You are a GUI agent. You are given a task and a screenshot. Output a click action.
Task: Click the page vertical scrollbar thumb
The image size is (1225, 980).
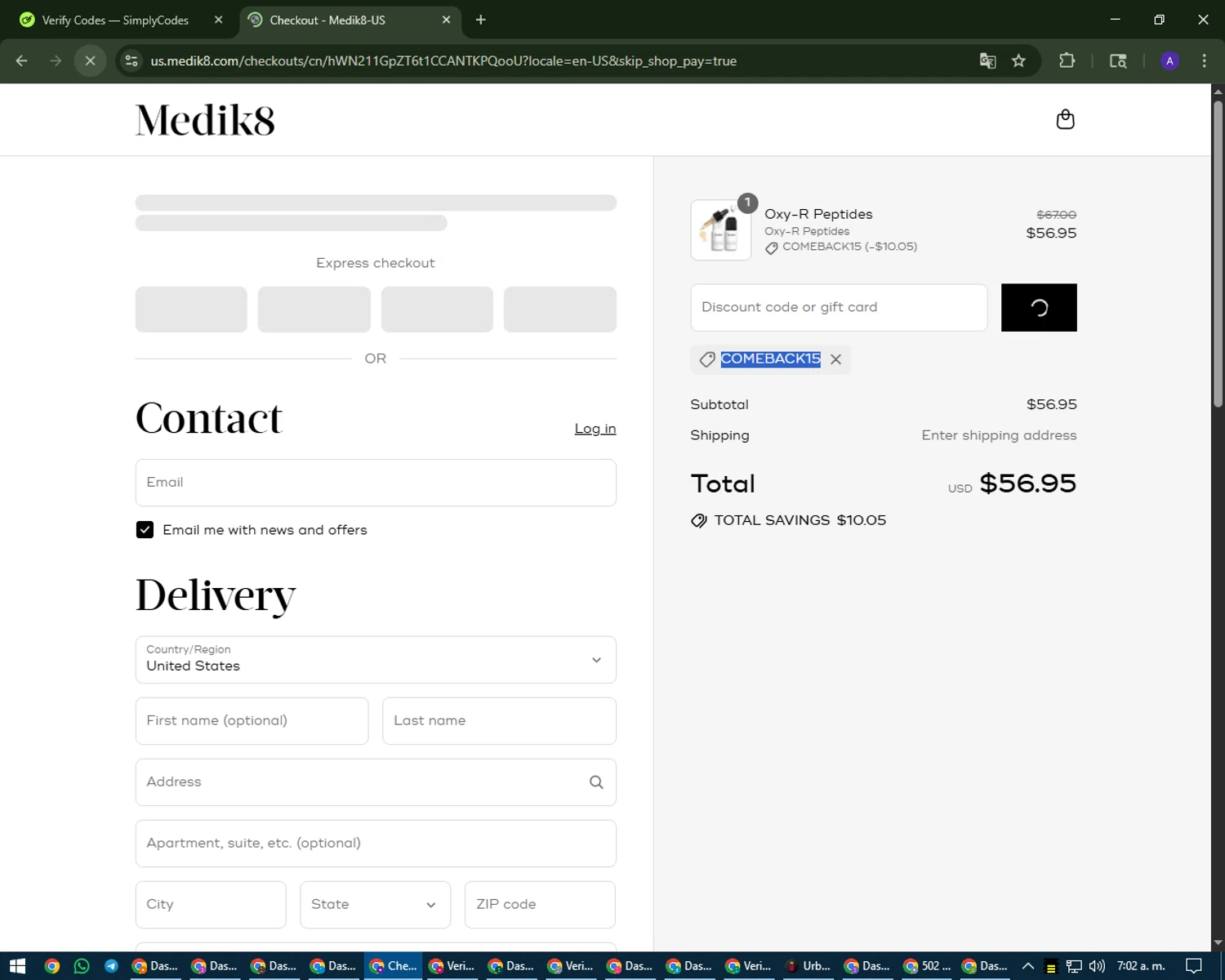(1218, 253)
